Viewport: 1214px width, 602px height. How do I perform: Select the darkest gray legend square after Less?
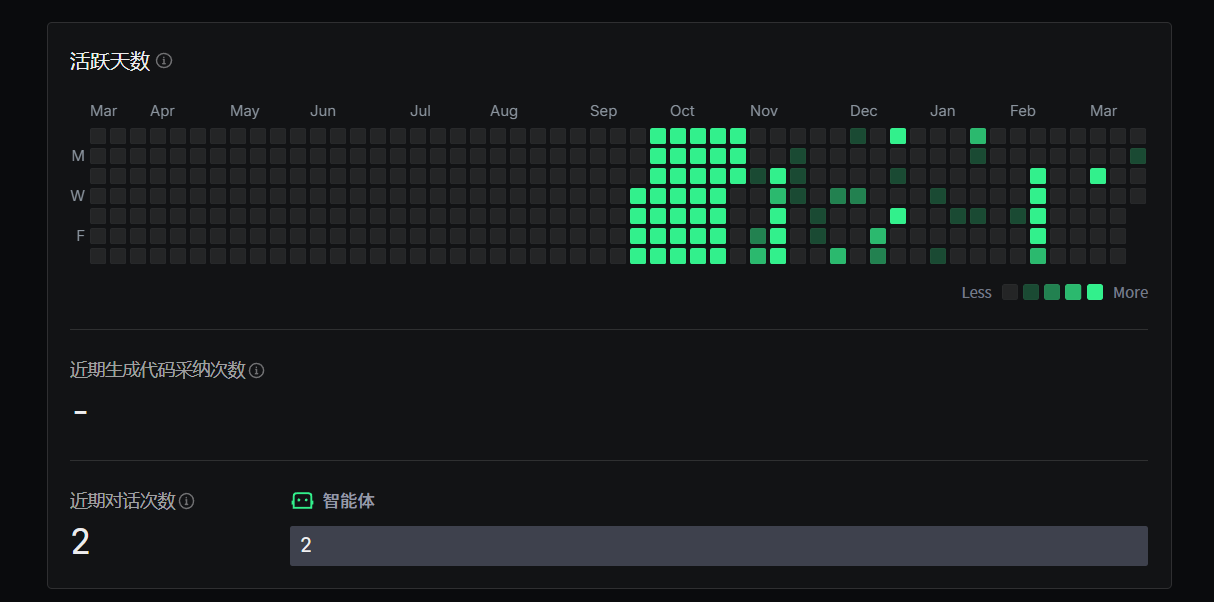tap(1010, 292)
